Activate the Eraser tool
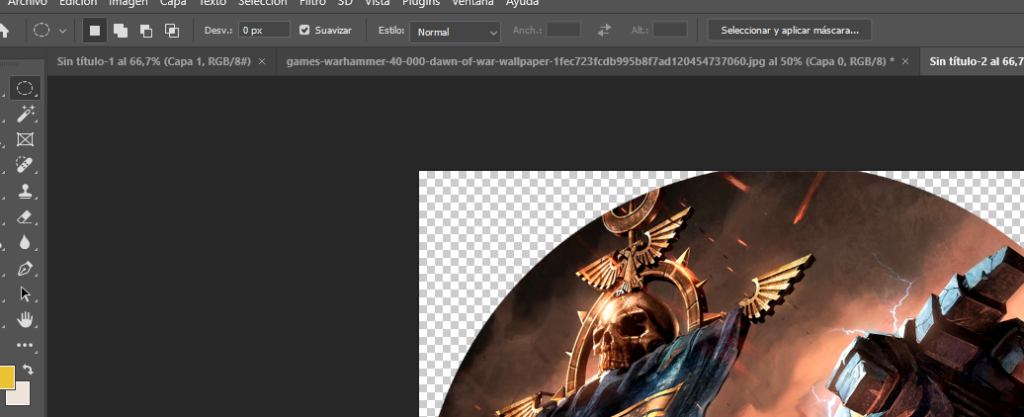Screen dimensions: 1024x417 [26, 217]
